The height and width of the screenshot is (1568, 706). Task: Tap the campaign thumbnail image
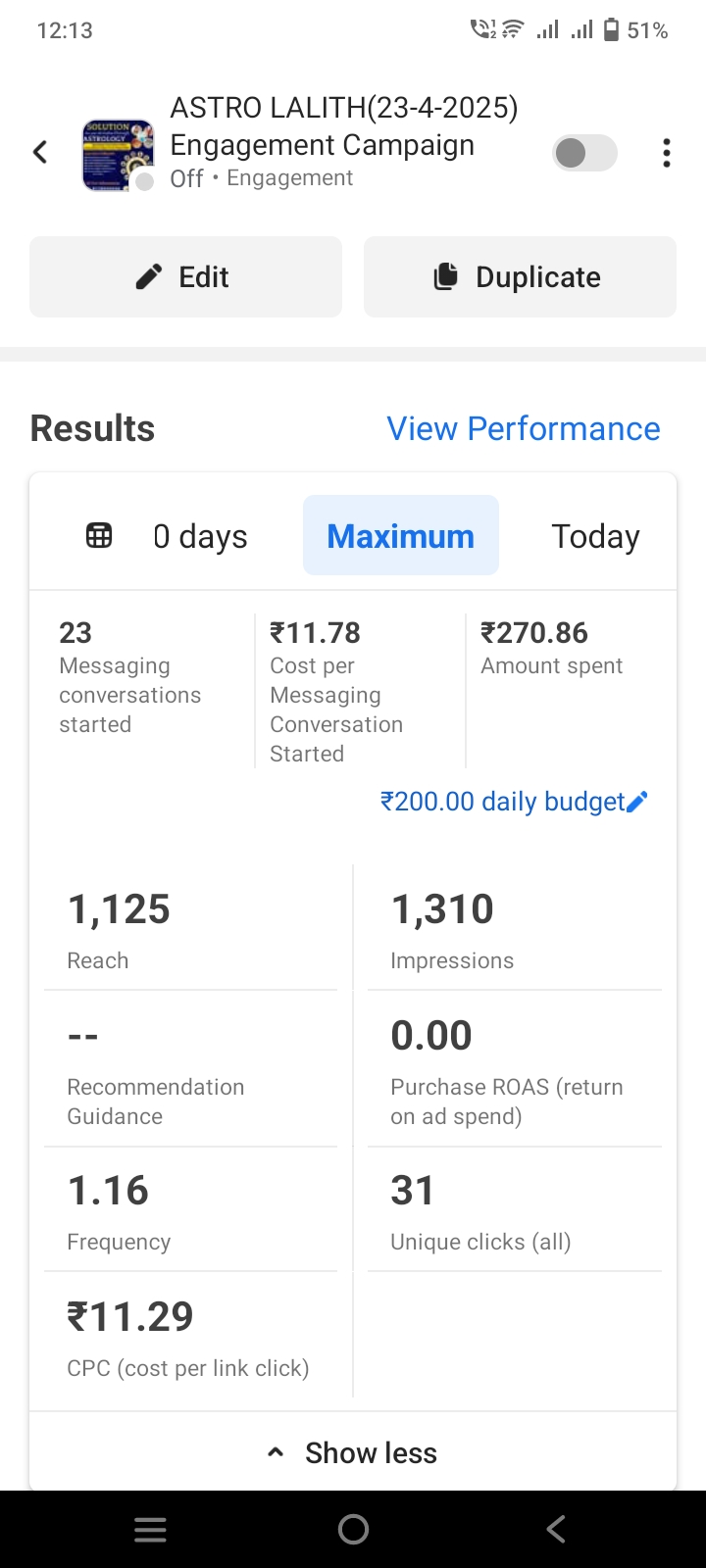(118, 155)
